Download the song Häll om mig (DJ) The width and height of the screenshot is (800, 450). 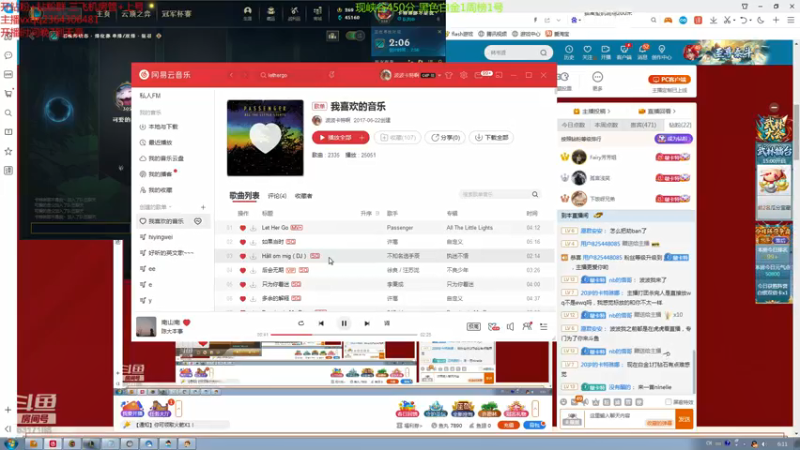253,256
